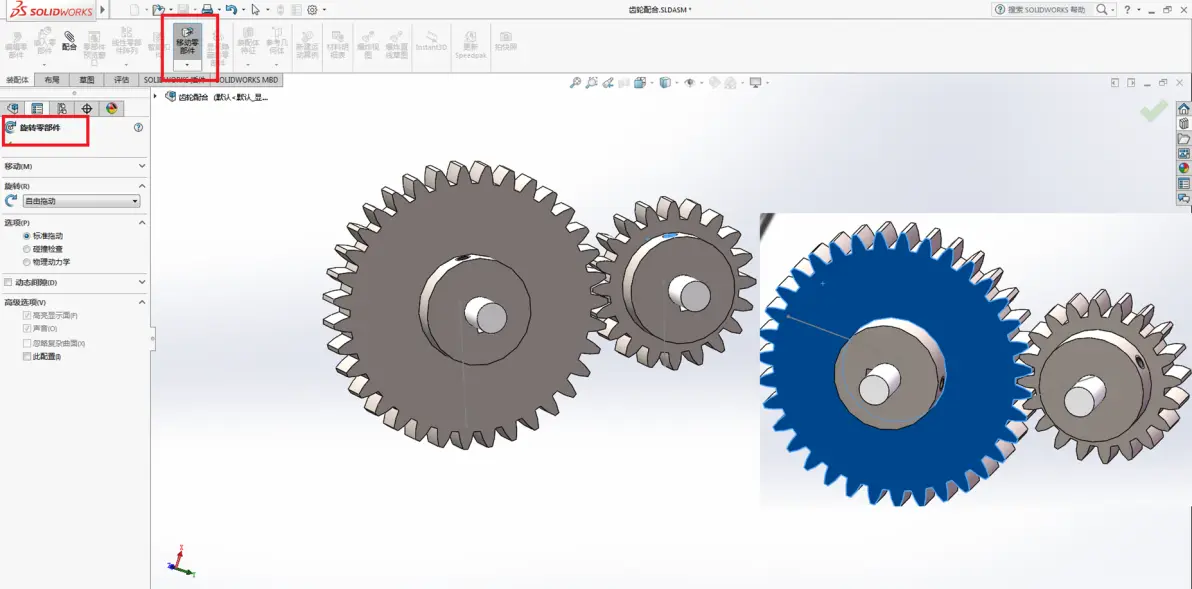The height and width of the screenshot is (589, 1192).
Task: Click the Select cursor tool
Action: click(x=256, y=9)
